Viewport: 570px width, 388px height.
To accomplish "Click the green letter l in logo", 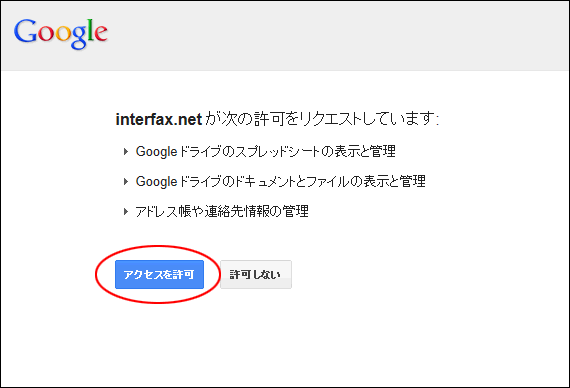I will [90, 31].
